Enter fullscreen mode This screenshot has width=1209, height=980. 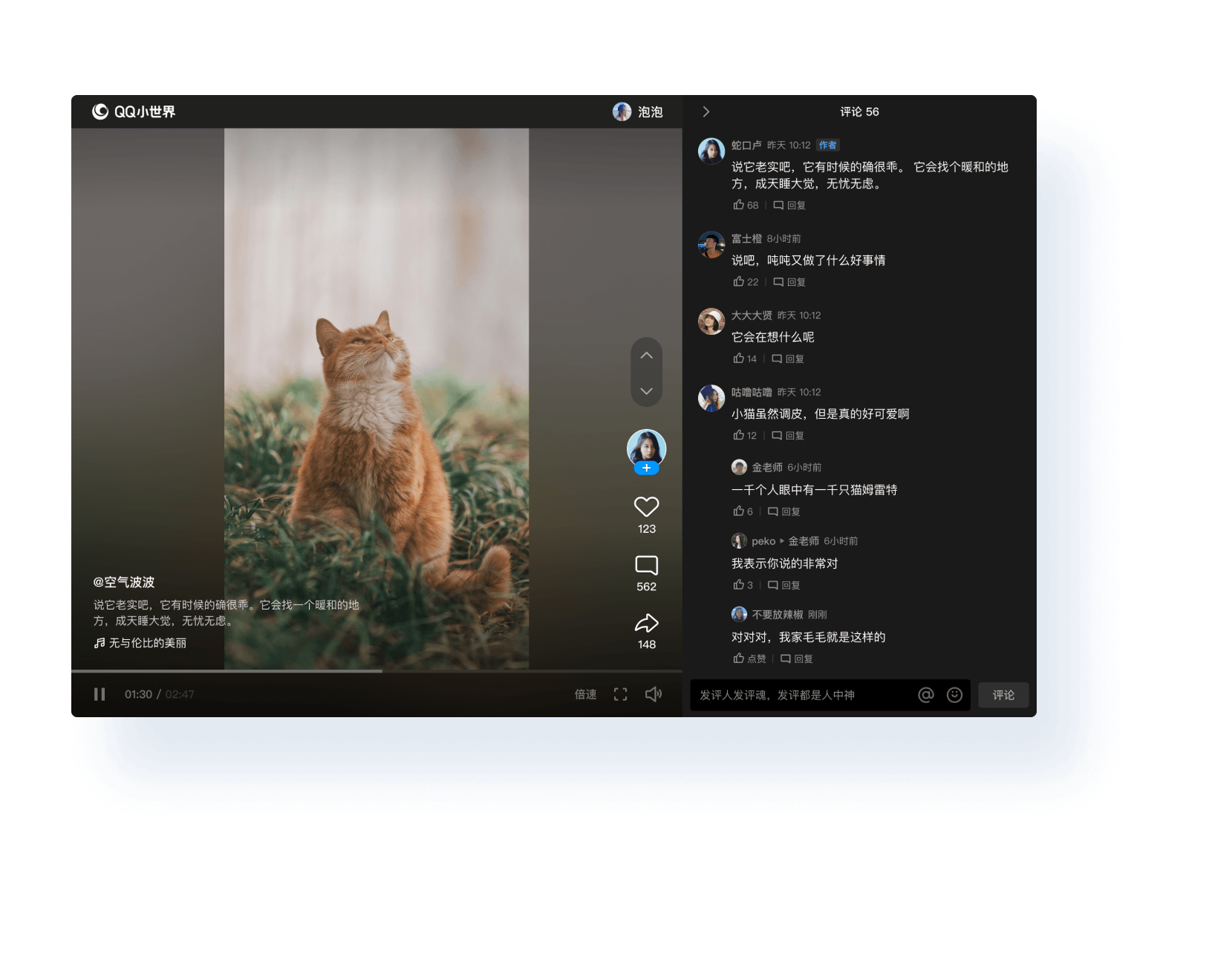point(620,694)
